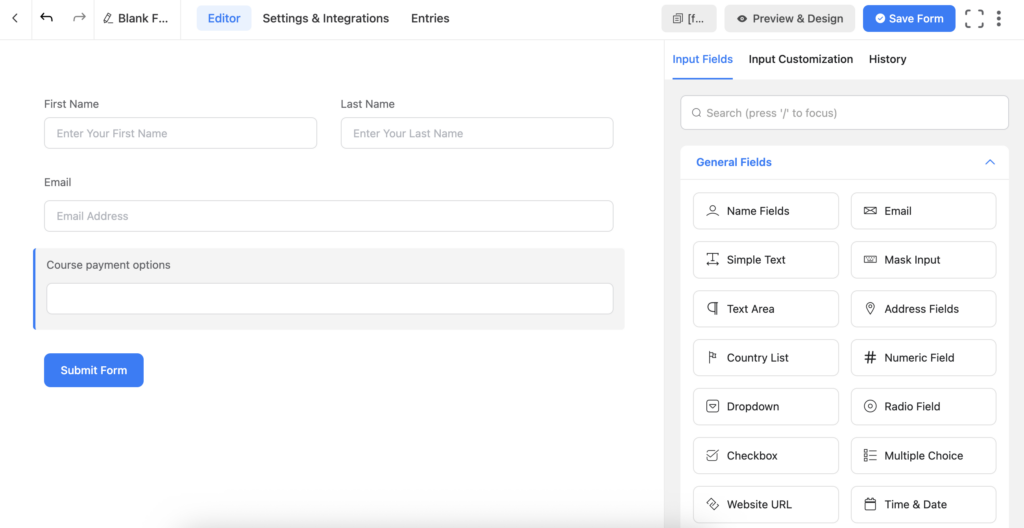Screen dimensions: 1024x528
Task: Copy the form shortcode button
Action: tap(688, 19)
